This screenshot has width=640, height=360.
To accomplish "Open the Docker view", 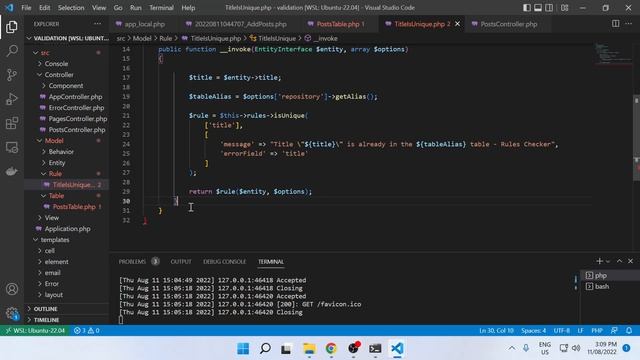I will point(12,171).
